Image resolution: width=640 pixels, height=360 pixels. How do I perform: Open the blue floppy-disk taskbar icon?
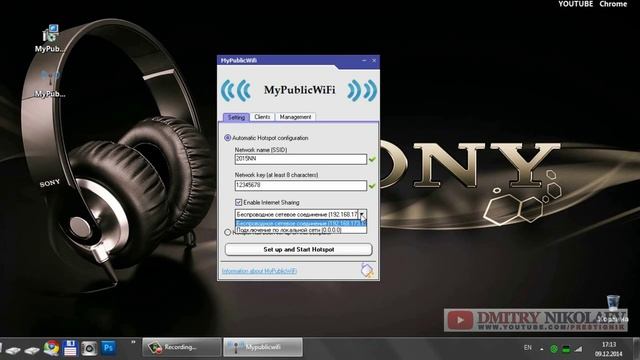(x=70, y=348)
